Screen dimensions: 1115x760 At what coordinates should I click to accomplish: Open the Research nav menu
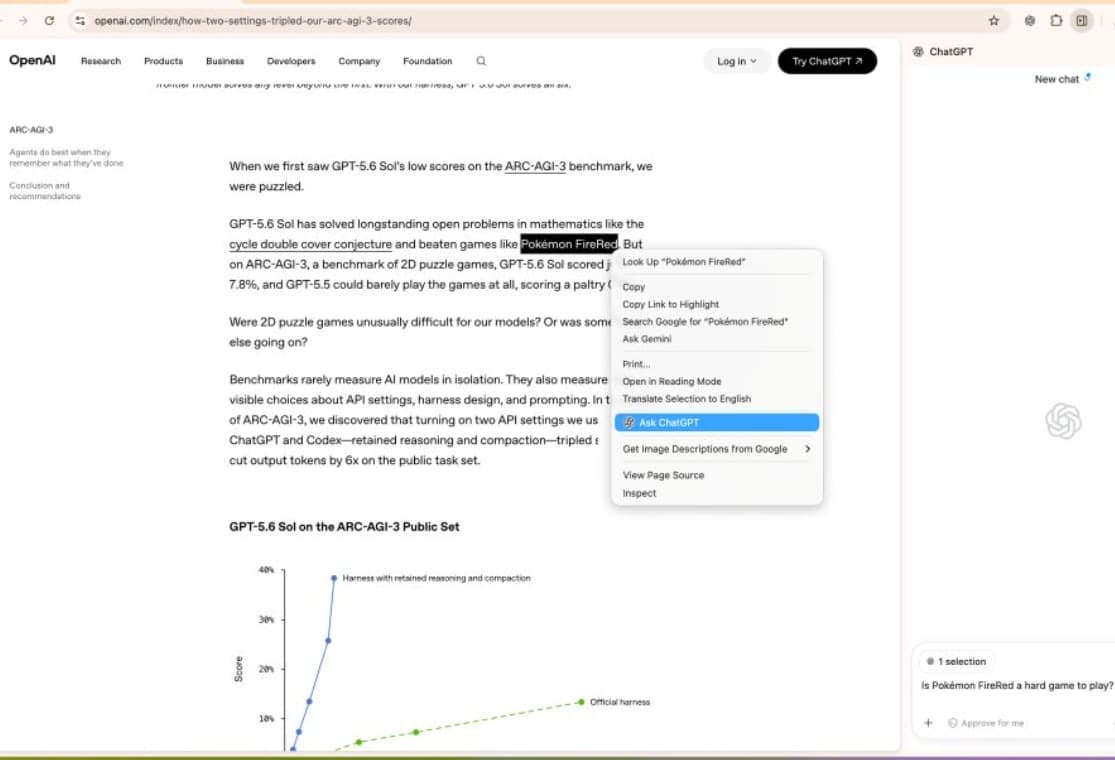(101, 61)
